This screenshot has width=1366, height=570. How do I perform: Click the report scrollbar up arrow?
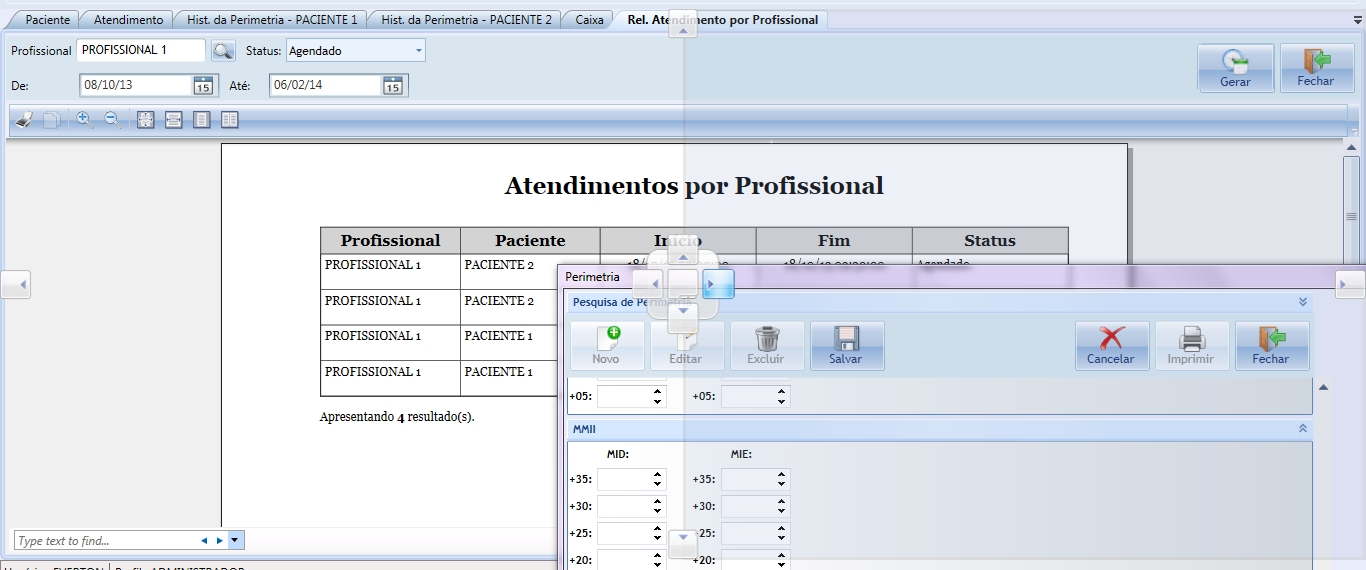1351,148
